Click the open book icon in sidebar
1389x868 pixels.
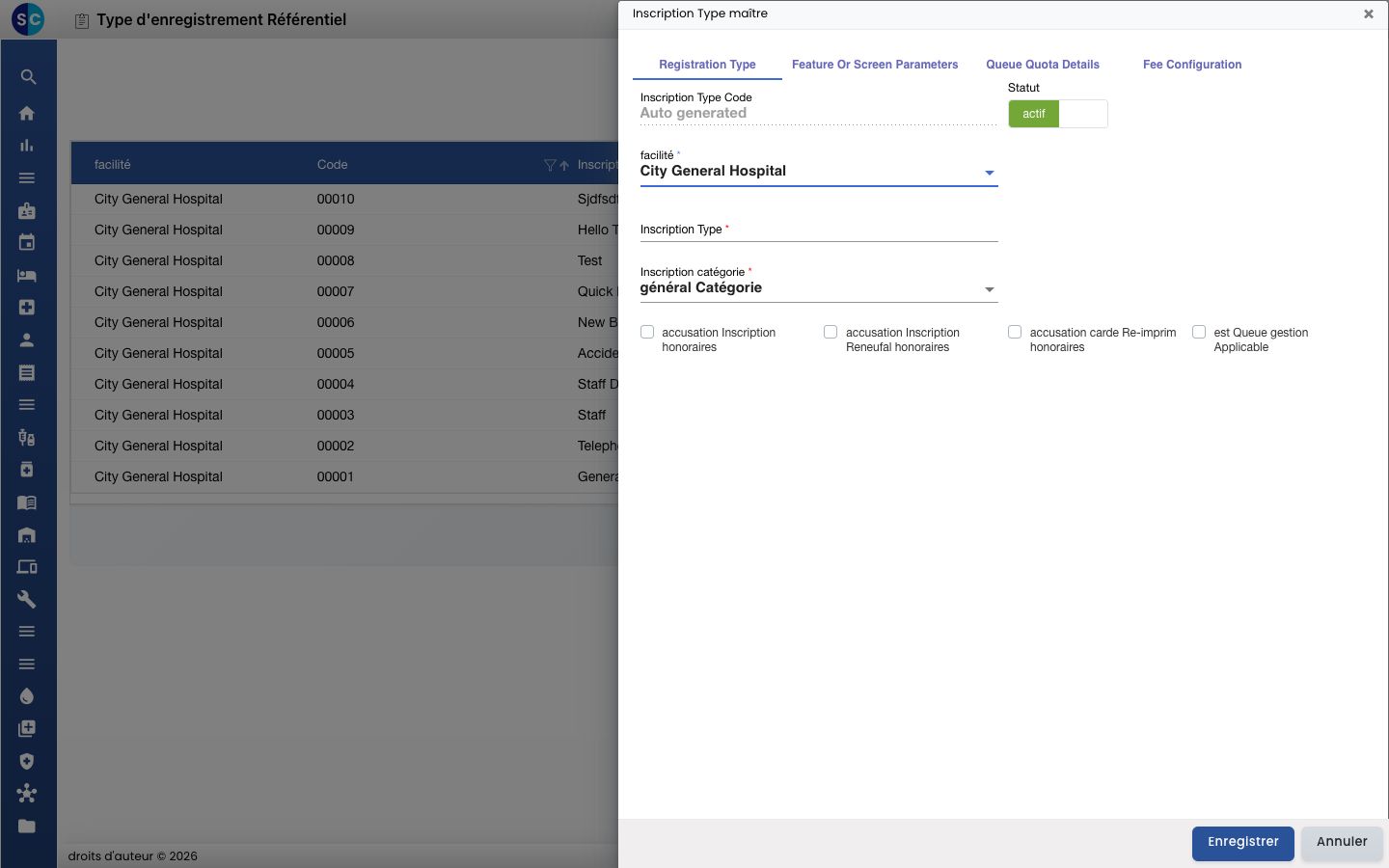(27, 502)
